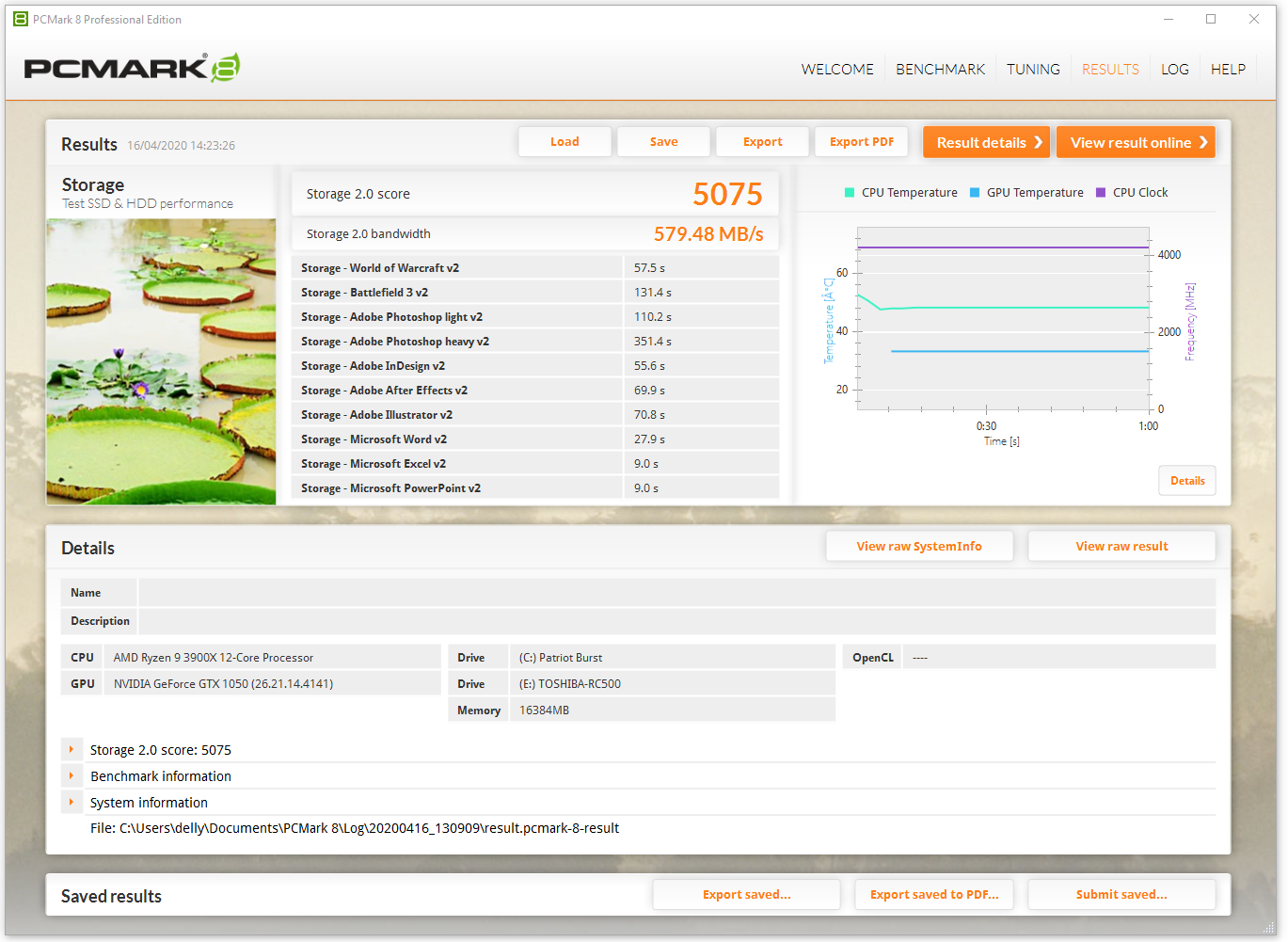Click the Description input field
Viewport: 1288px width, 942px height.
[x=676, y=621]
